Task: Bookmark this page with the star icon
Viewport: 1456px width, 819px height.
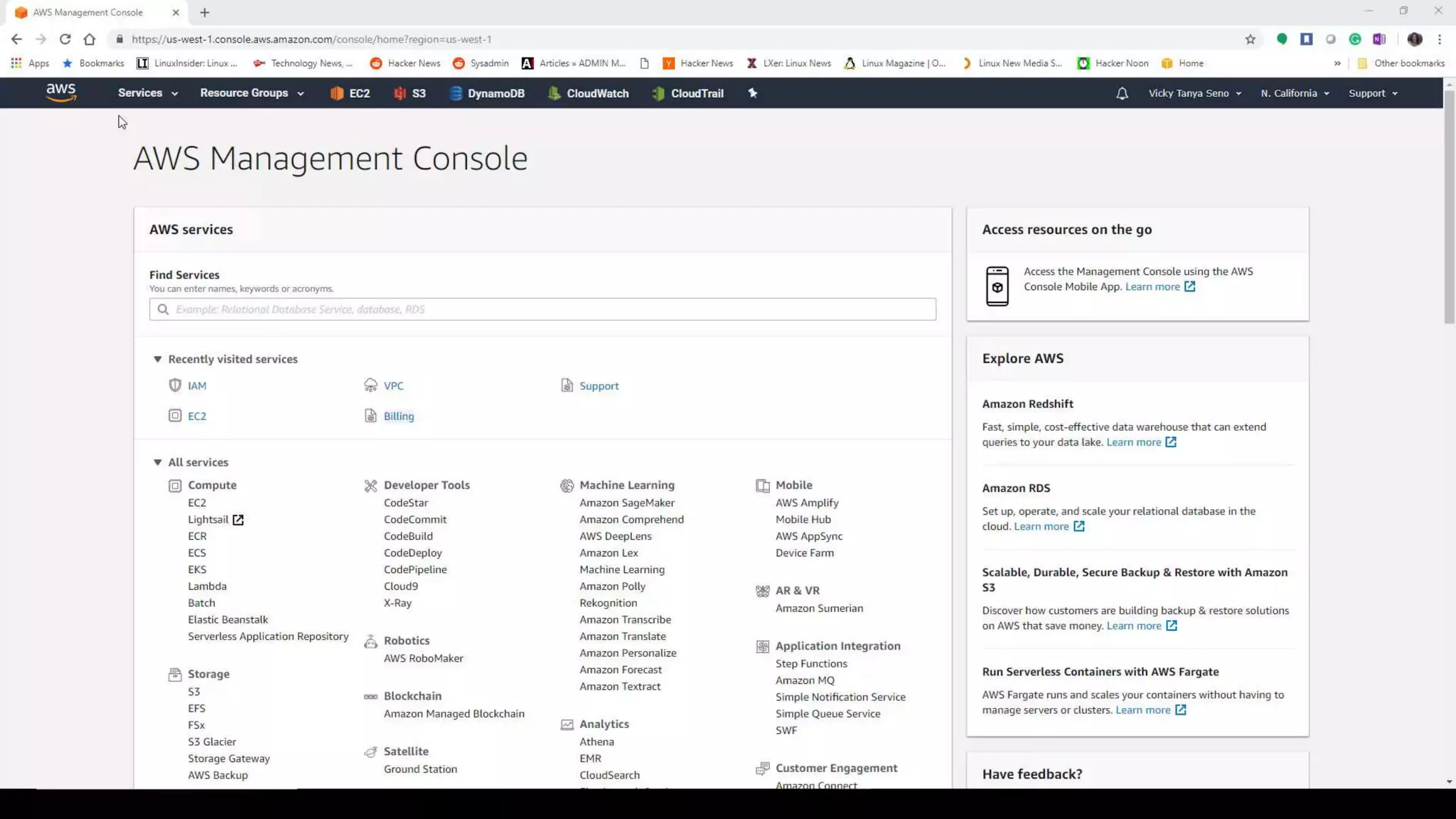Action: click(1251, 39)
